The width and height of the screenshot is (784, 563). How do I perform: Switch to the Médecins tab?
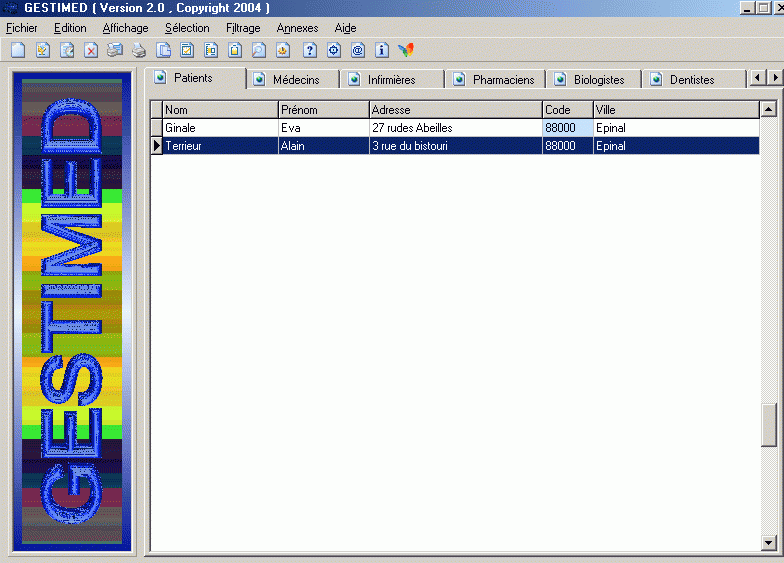point(294,80)
